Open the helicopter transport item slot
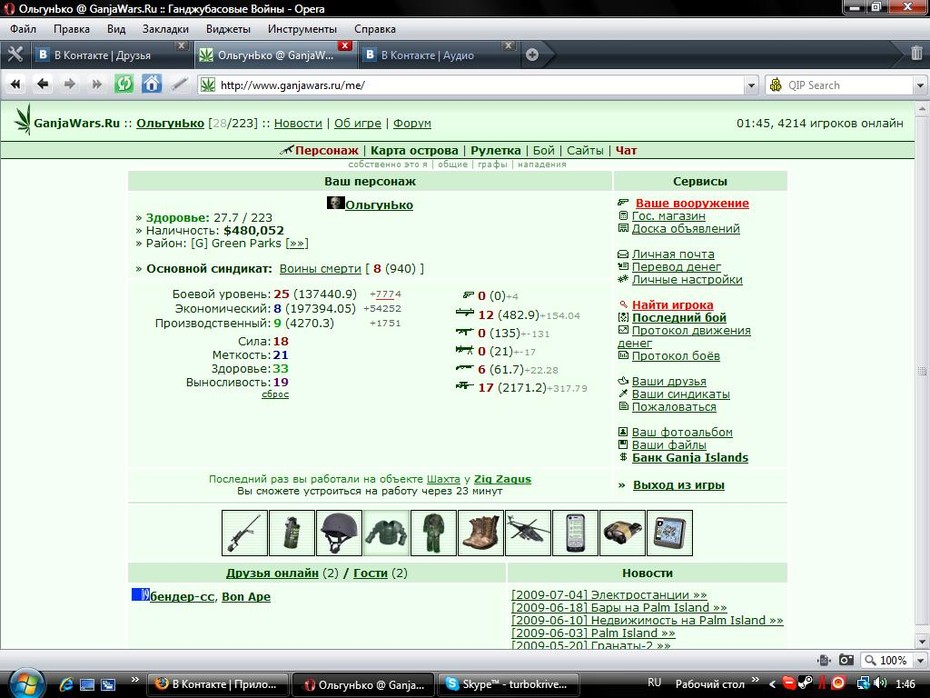Image resolution: width=930 pixels, height=698 pixels. point(528,533)
